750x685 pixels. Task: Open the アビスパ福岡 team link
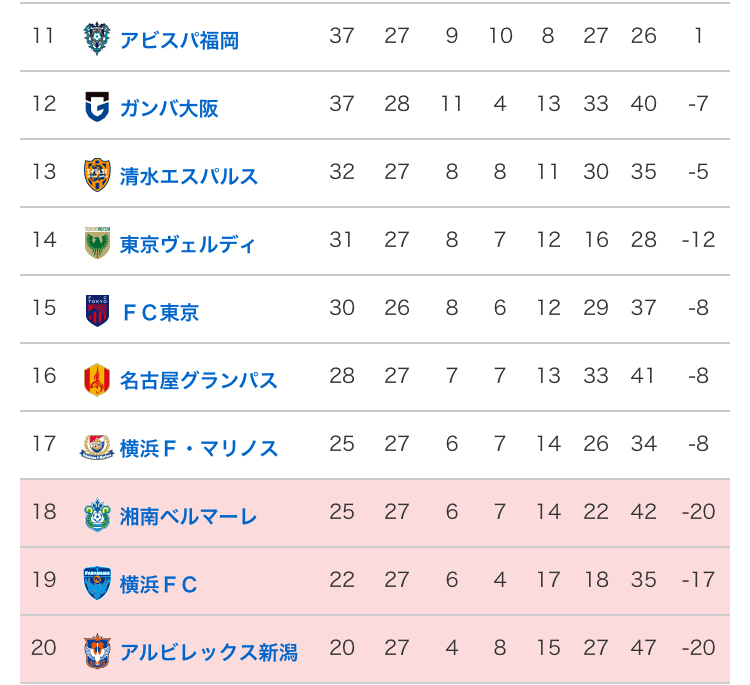coord(179,40)
